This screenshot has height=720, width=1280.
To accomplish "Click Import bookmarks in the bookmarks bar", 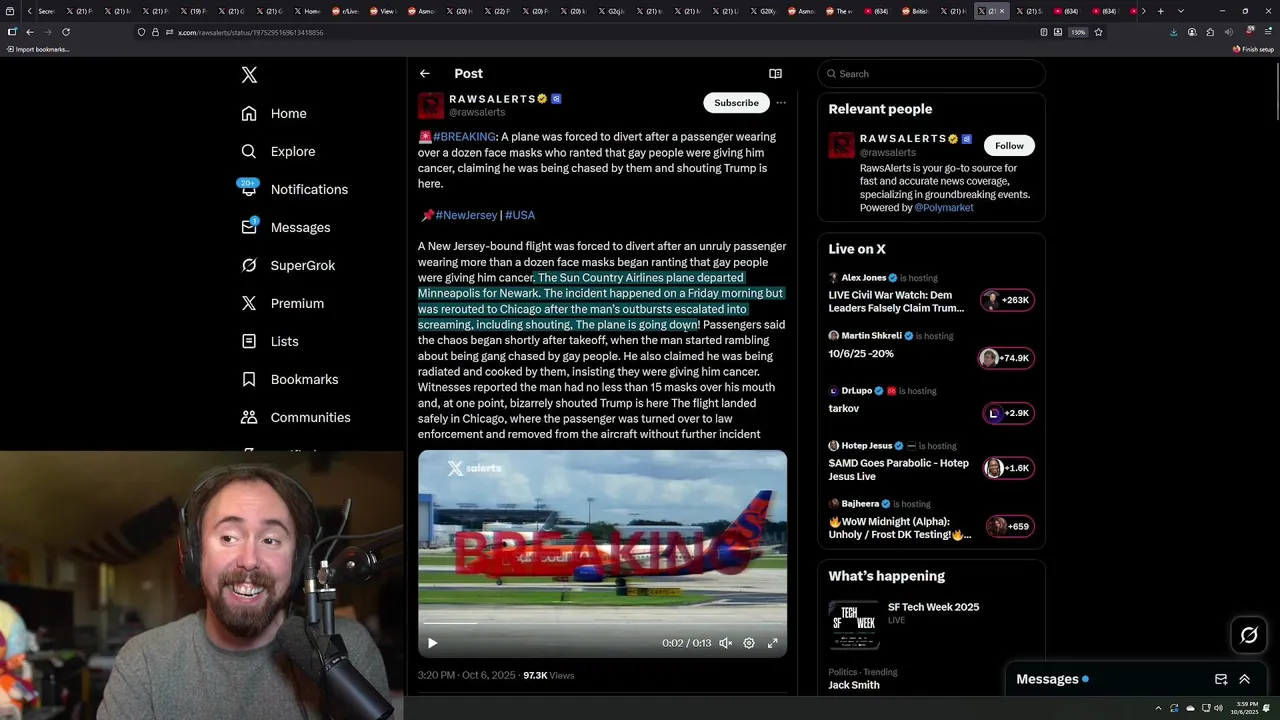I will click(37, 49).
